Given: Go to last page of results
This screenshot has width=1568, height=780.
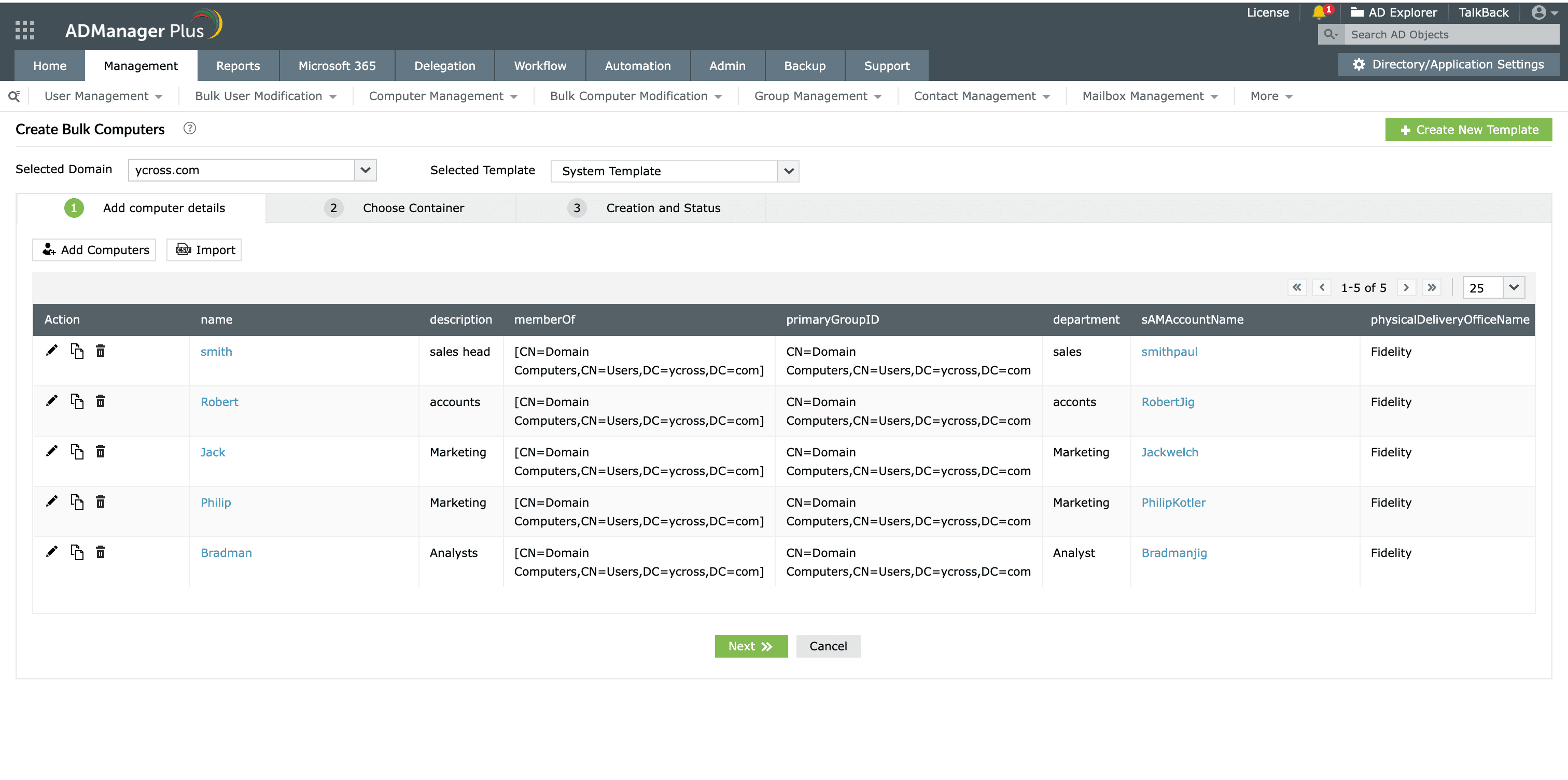Looking at the screenshot, I should tap(1432, 287).
